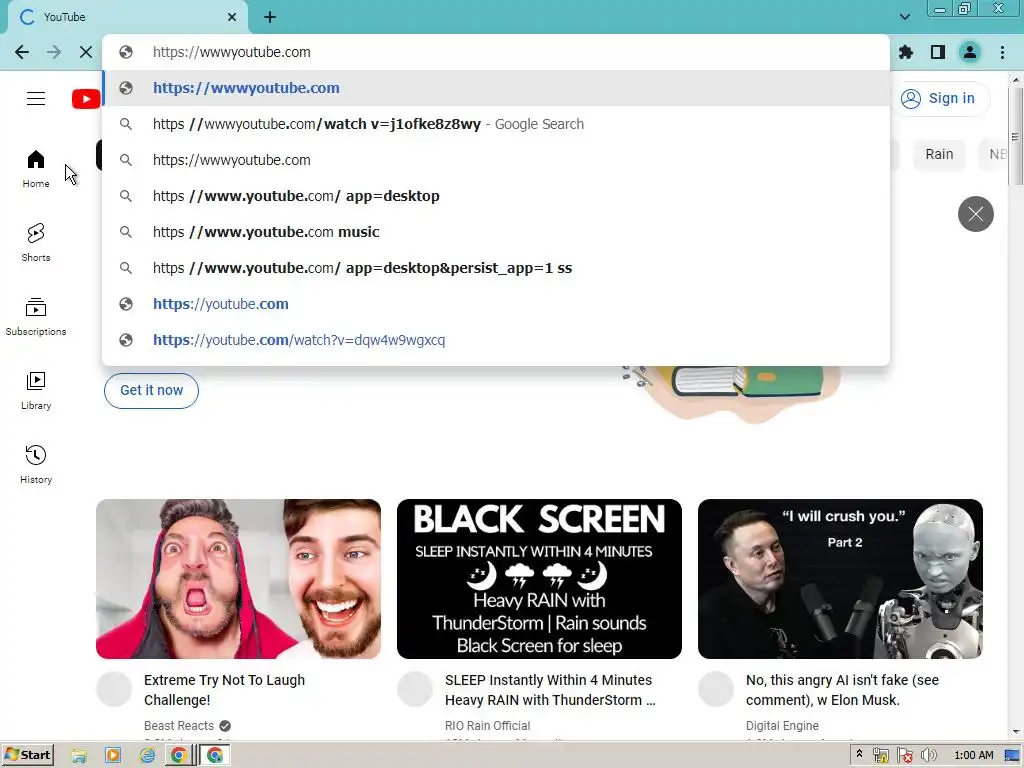Click into the address bar text
The image size is (1024, 768).
(232, 52)
